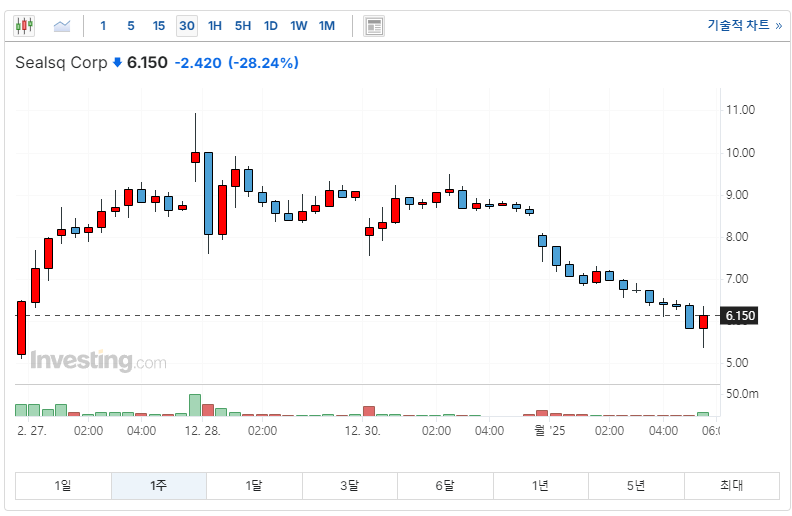The image size is (792, 516).
Task: Switch to candlestick chart type icon
Action: click(24, 25)
